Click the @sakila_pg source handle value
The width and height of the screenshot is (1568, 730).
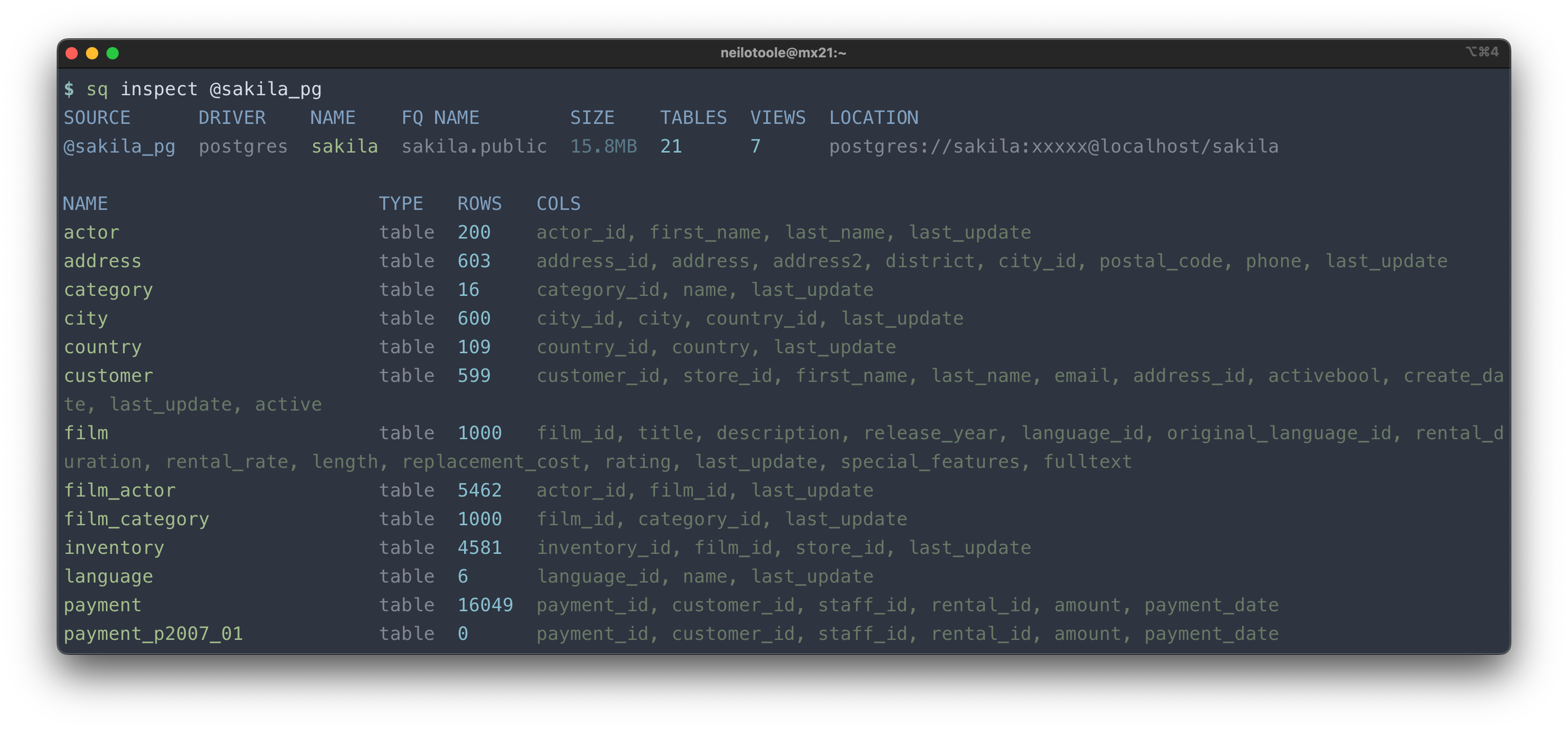click(x=119, y=146)
